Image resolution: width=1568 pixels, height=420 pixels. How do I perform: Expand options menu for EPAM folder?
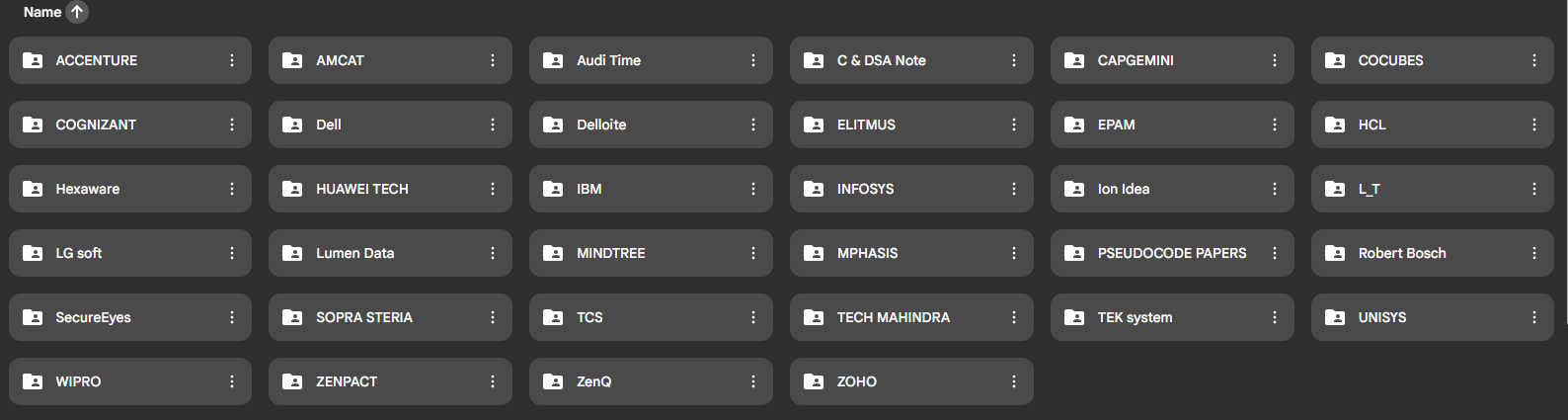[x=1275, y=125]
